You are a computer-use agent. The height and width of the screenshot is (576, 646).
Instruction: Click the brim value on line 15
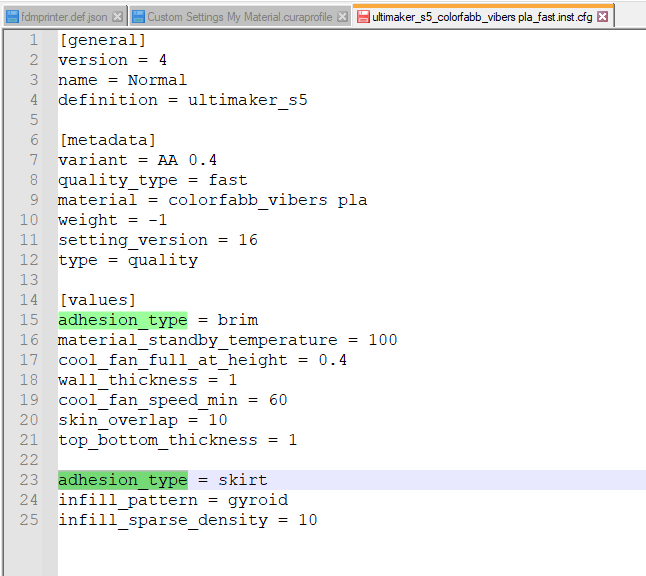click(237, 320)
